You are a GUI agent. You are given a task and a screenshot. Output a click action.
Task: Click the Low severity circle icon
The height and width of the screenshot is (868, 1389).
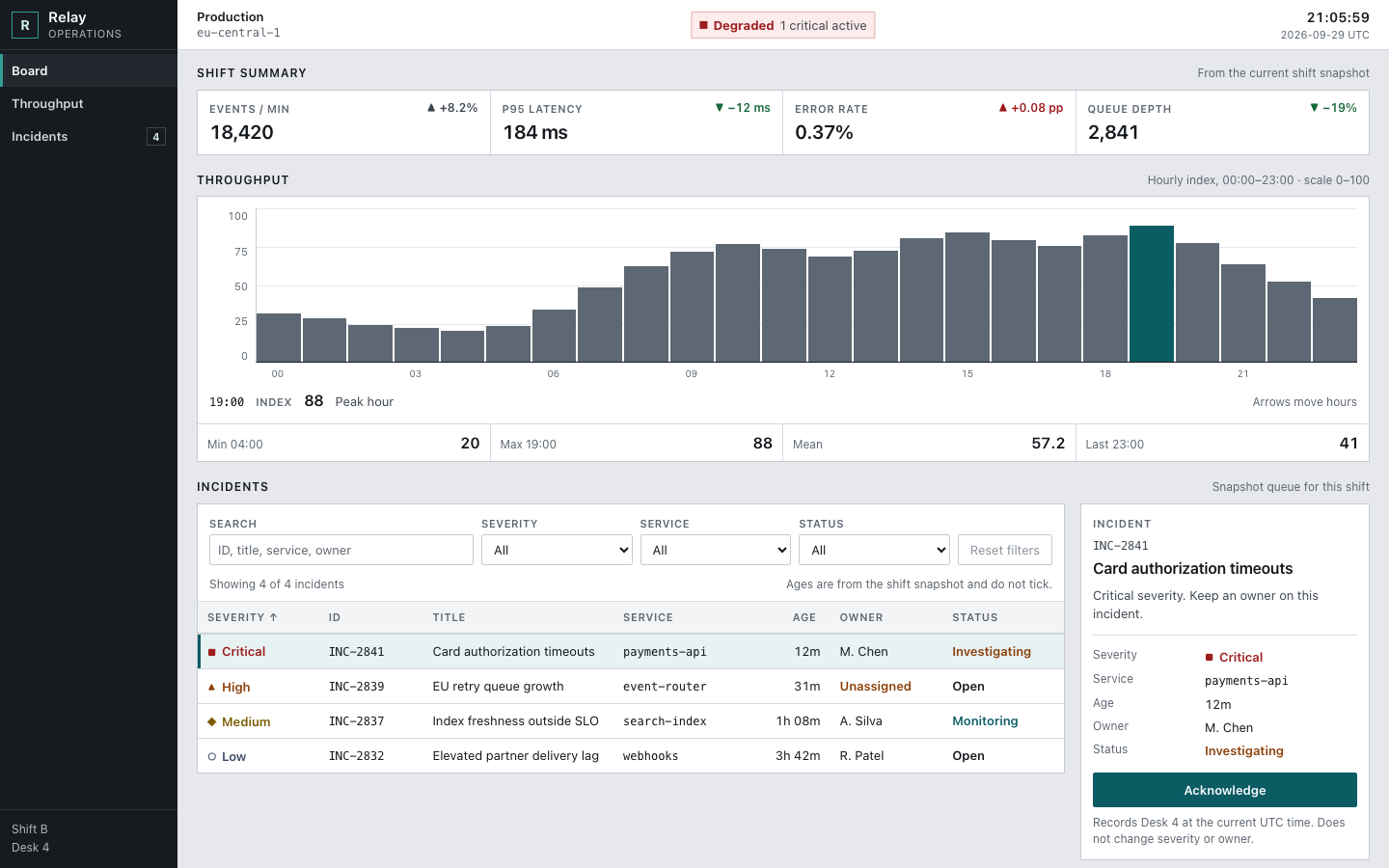[x=212, y=756]
